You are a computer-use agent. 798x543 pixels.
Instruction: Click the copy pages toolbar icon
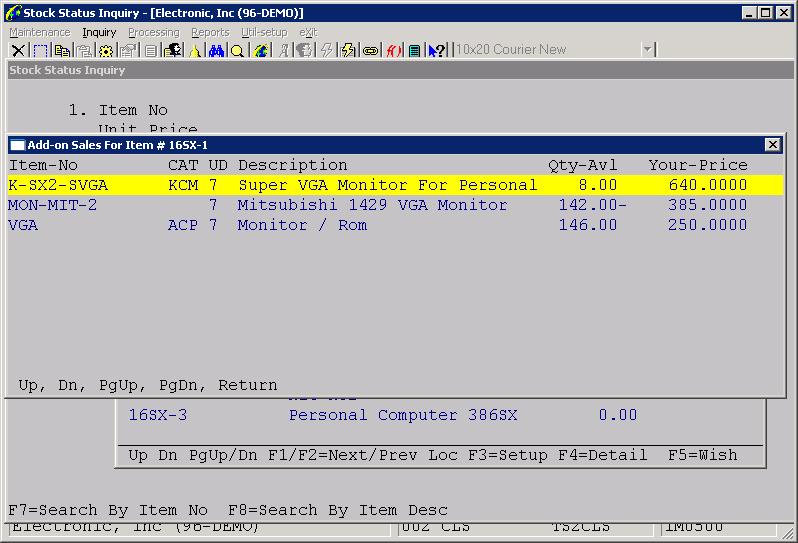(62, 50)
